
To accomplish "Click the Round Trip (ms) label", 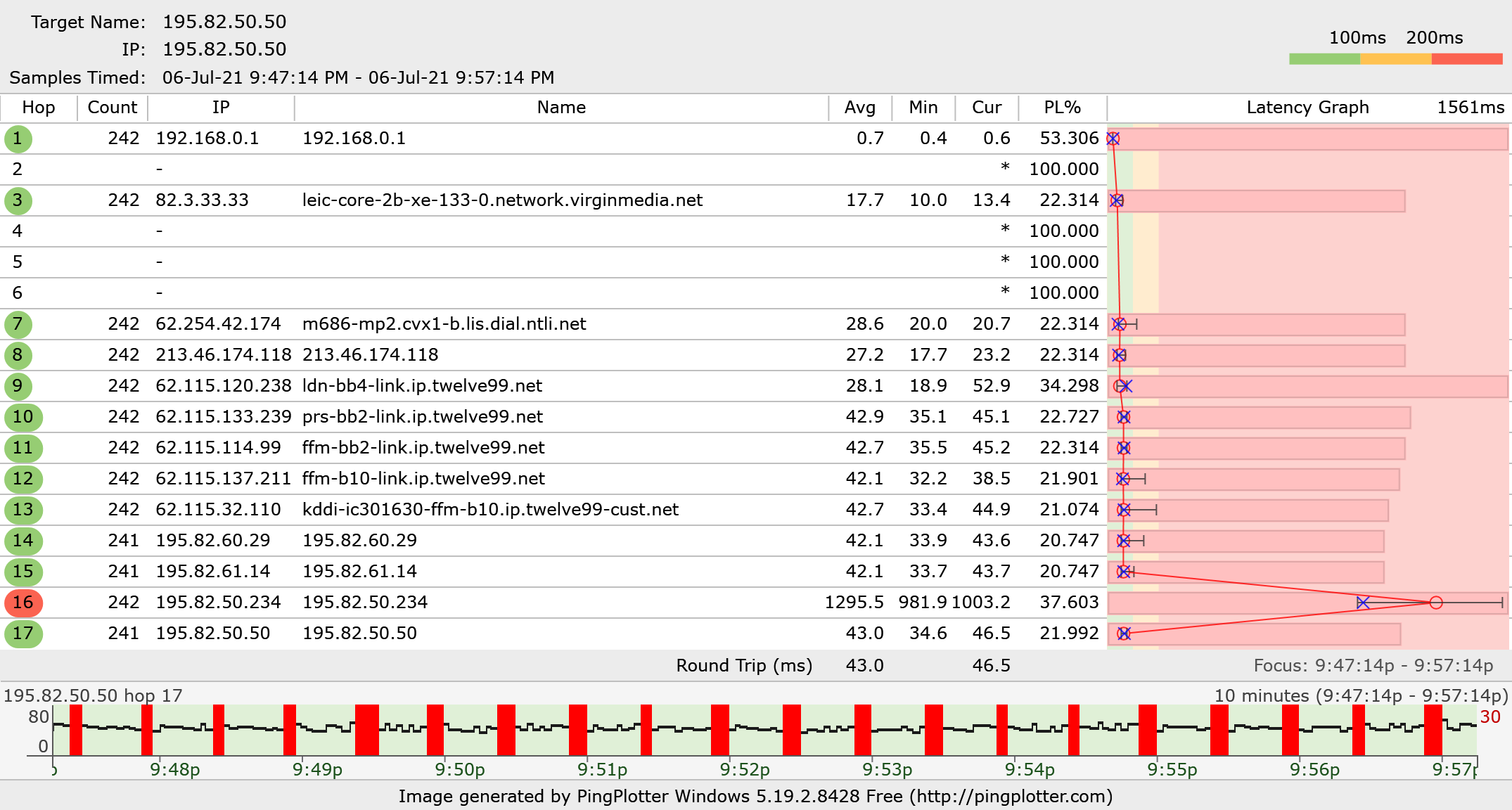I will 744,666.
